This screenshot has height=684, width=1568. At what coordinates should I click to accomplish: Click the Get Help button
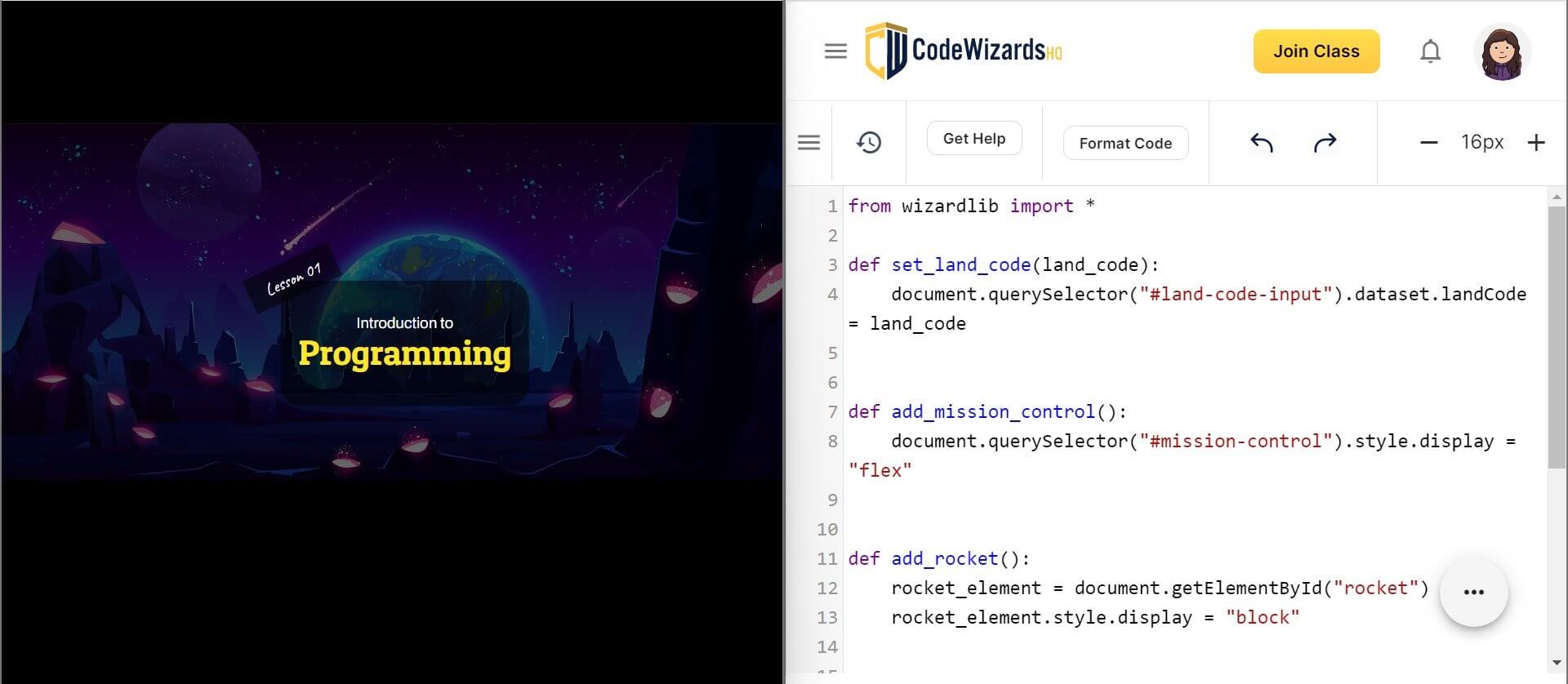click(973, 139)
